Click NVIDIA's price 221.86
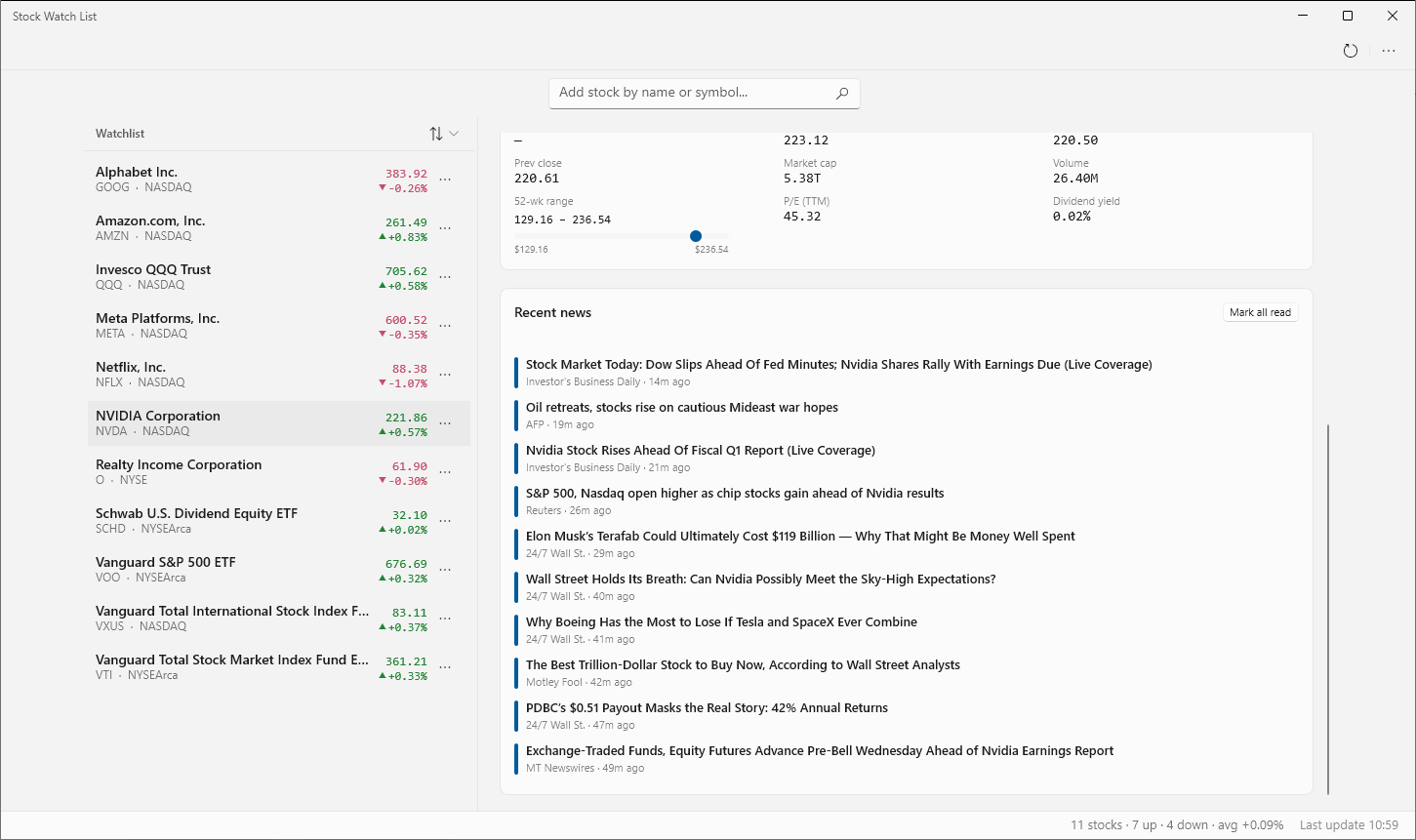This screenshot has height=840, width=1416. [406, 418]
